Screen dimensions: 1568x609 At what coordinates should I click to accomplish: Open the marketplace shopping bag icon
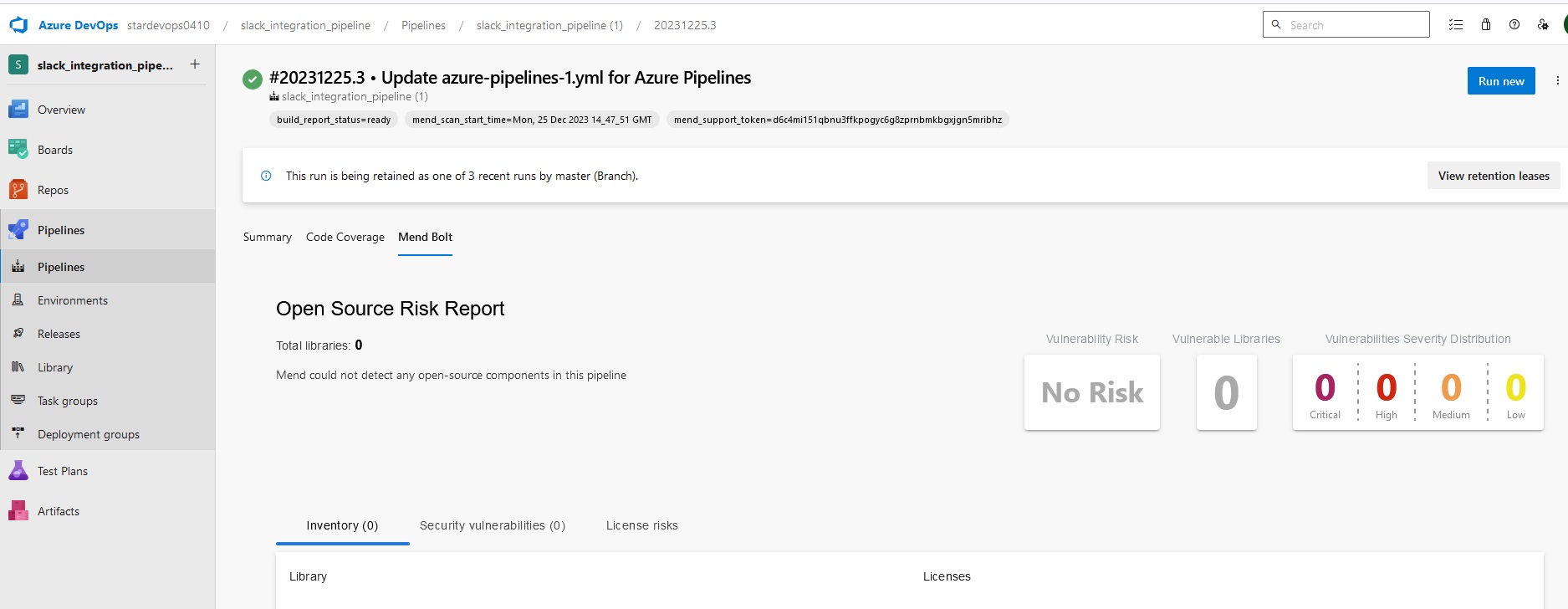[1486, 24]
